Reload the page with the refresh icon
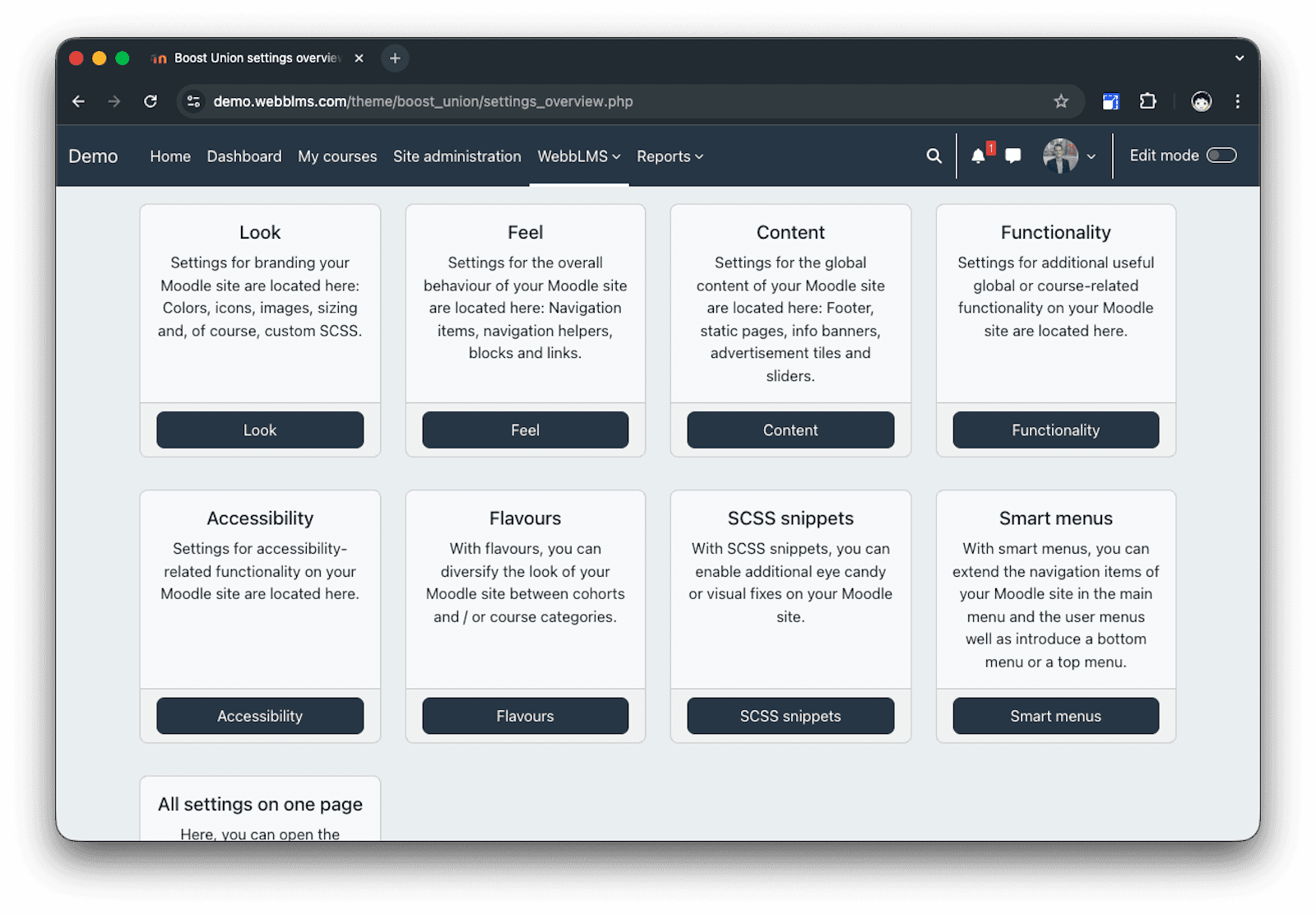 (151, 101)
